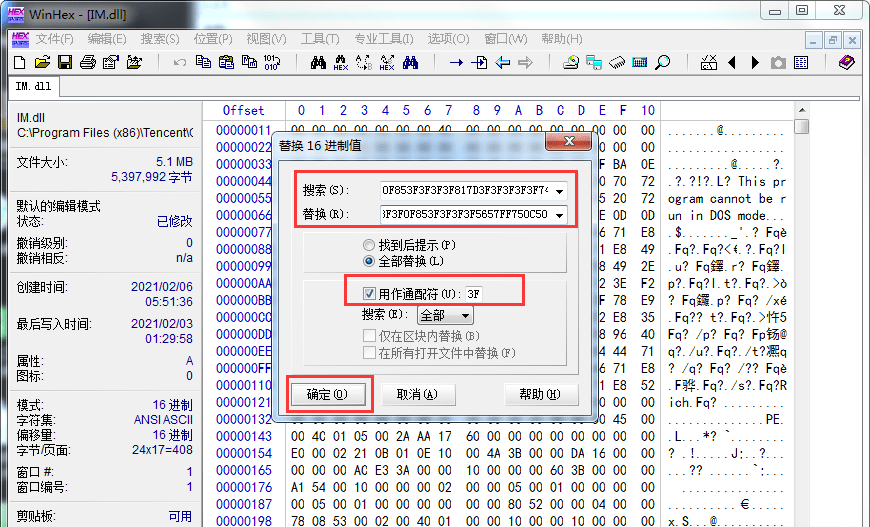Click the Calculator toolbar icon
Viewport: 870px width, 527px height.
639,62
